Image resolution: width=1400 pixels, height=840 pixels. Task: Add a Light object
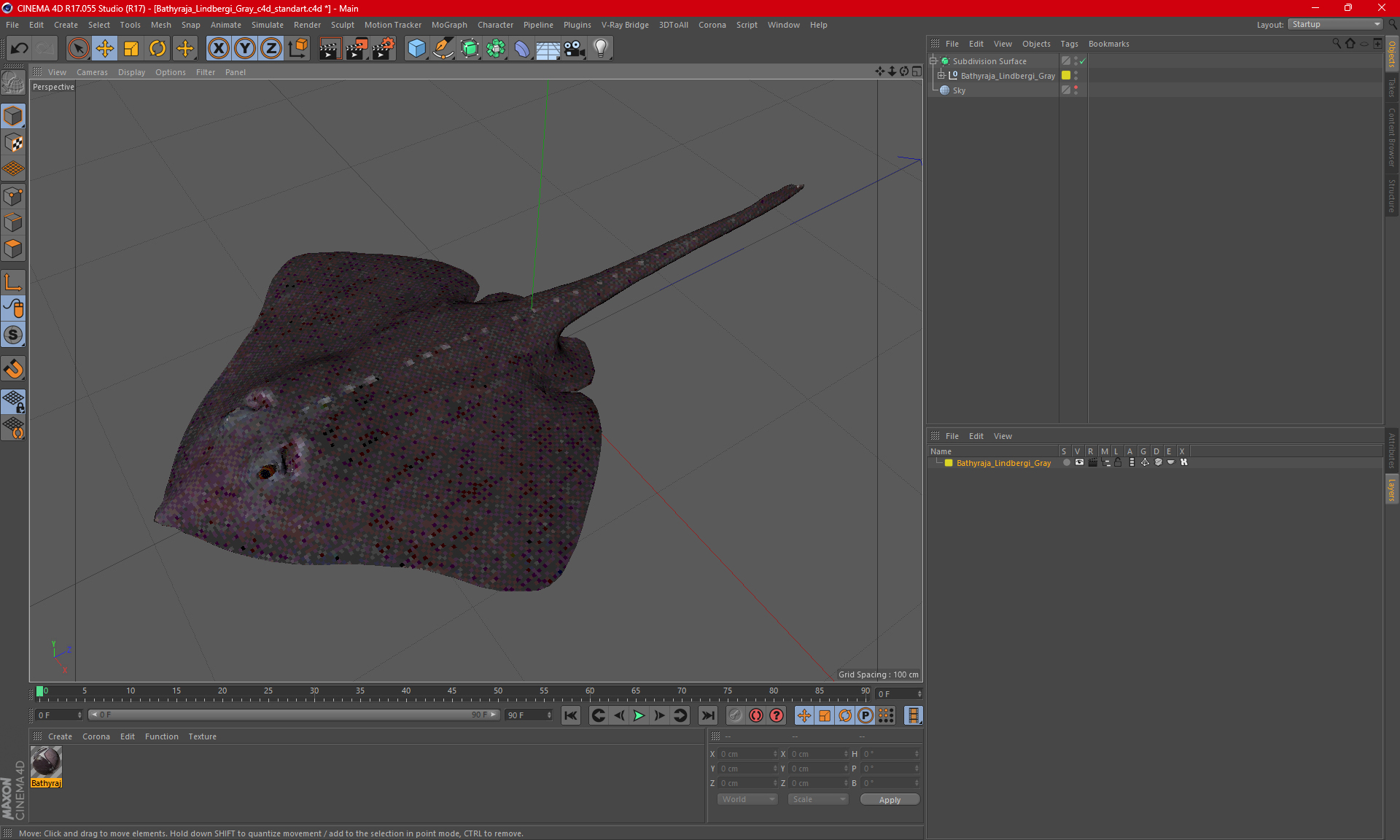(x=601, y=49)
